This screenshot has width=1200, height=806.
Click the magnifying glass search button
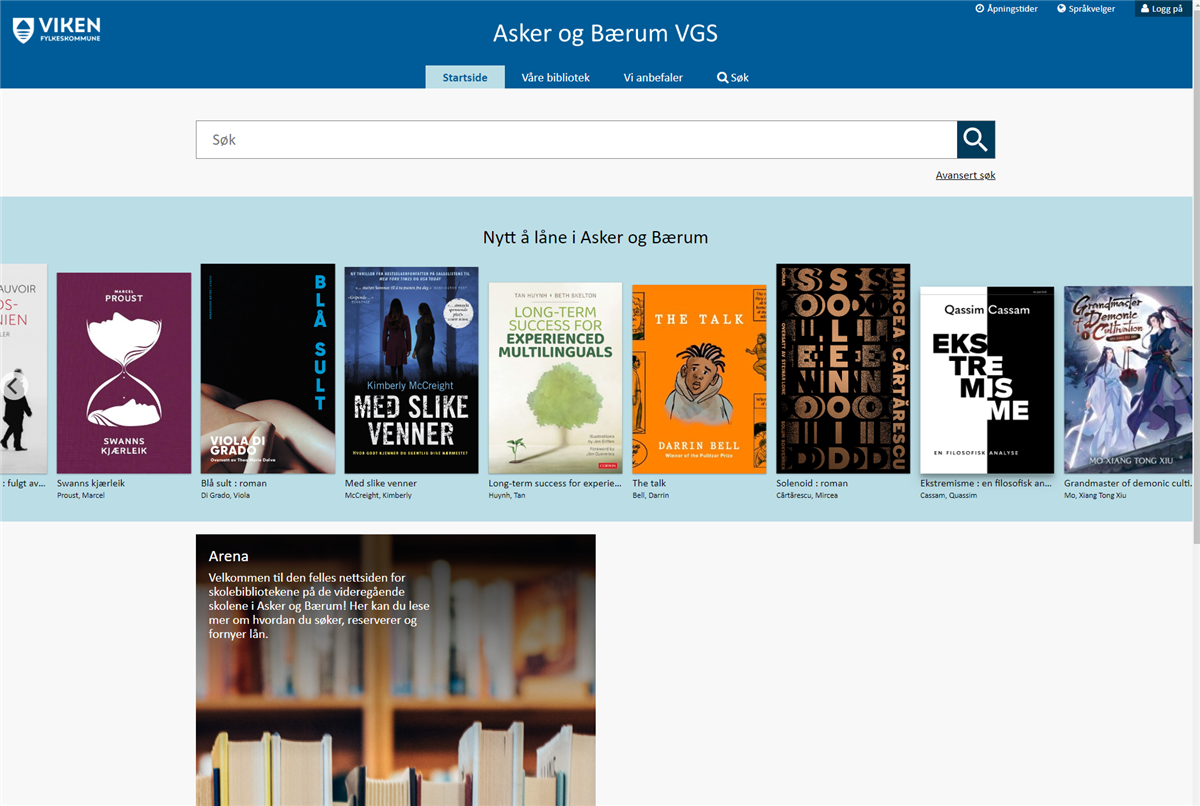[x=975, y=140]
